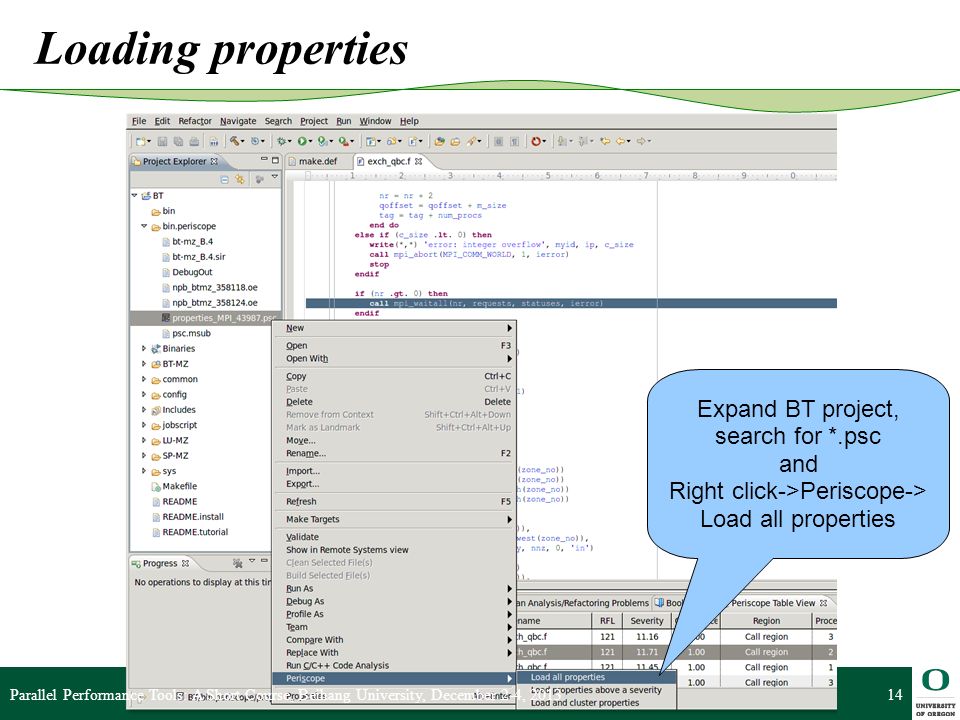
Task: Toggle the block selection mode icon
Action: coord(498,141)
